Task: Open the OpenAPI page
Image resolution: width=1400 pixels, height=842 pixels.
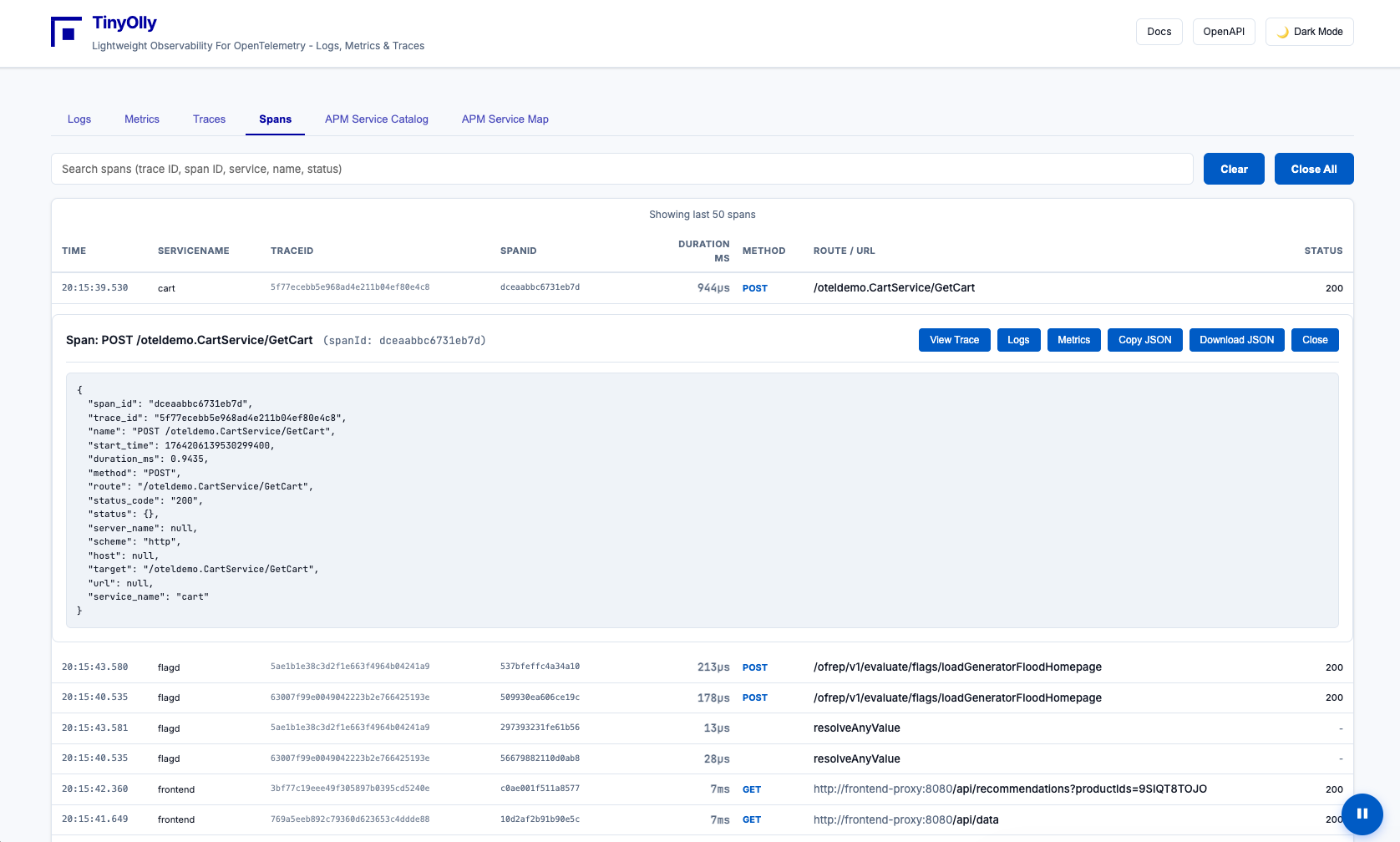Action: coord(1223,32)
